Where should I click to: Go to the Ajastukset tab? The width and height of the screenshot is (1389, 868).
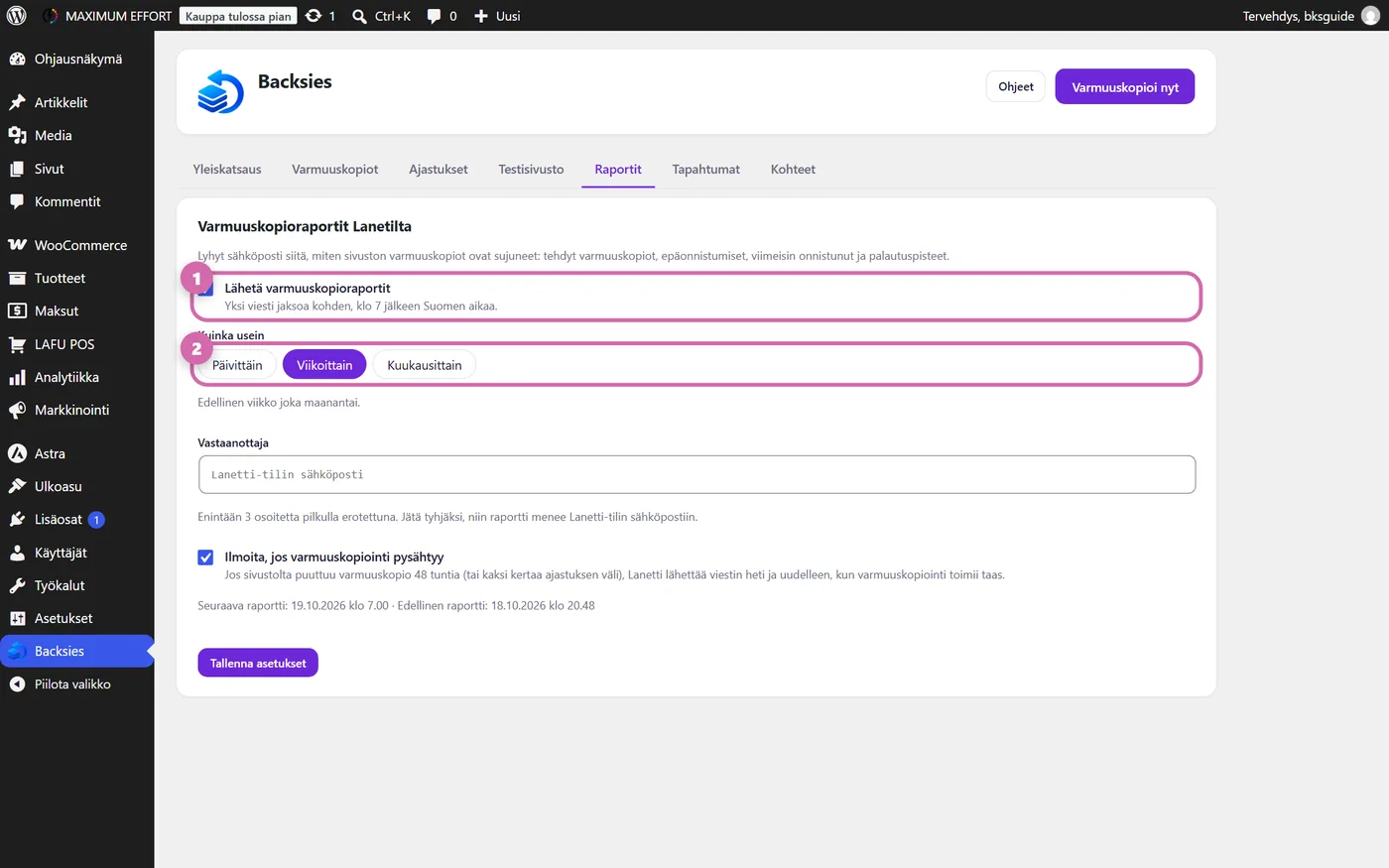coord(439,170)
